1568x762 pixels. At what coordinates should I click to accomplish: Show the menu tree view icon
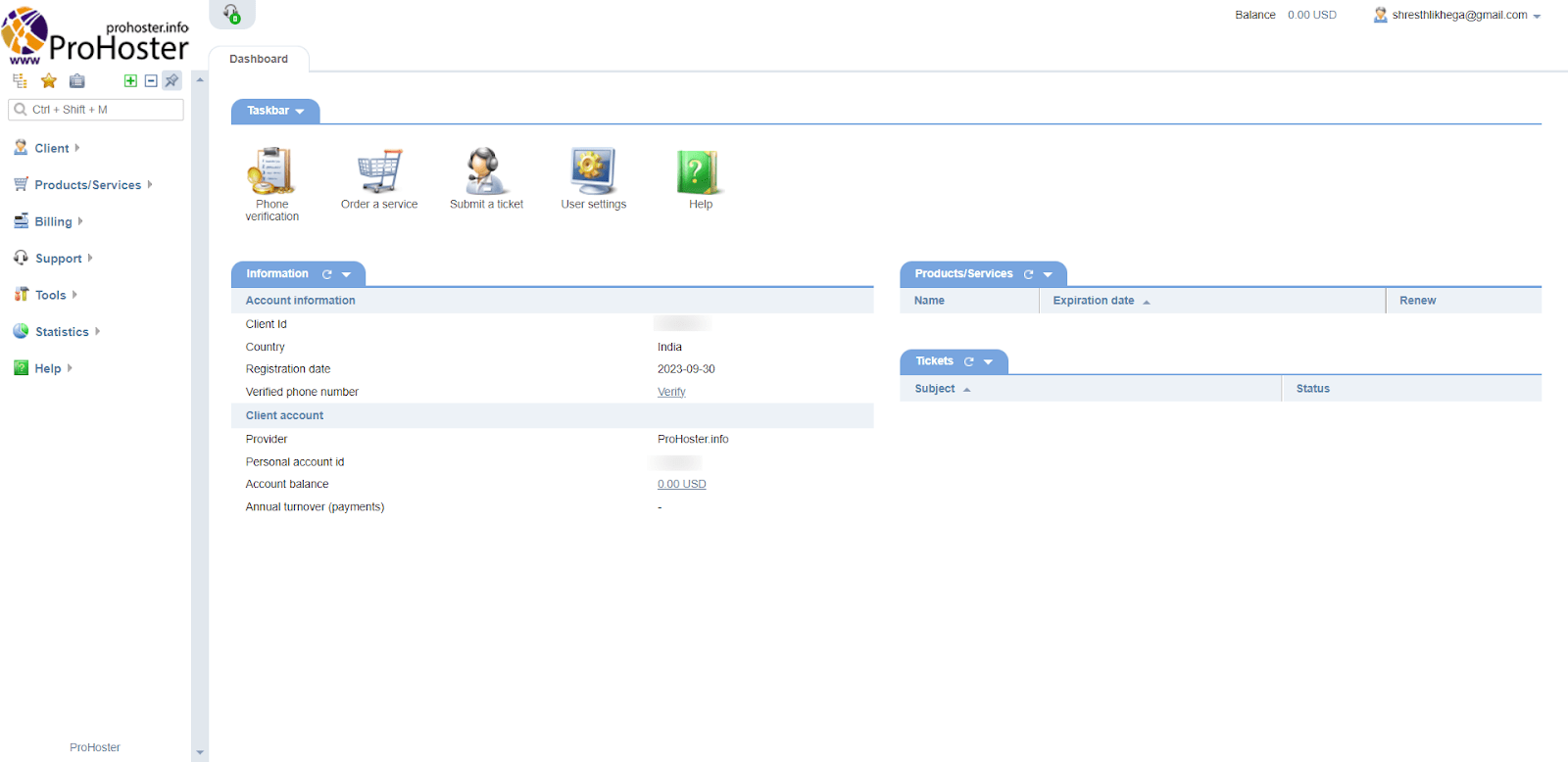point(20,81)
